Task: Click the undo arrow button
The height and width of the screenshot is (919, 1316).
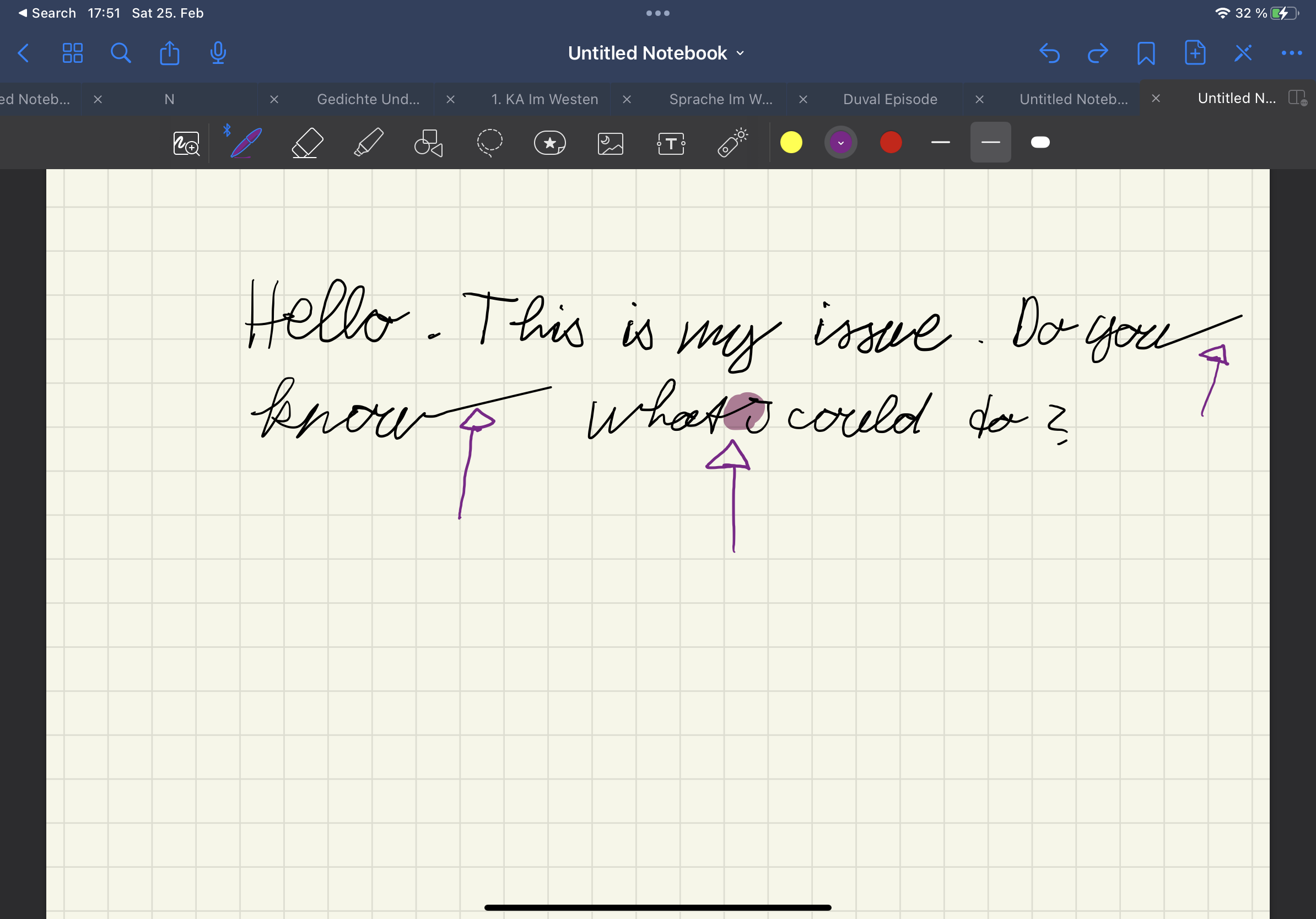Action: point(1049,53)
